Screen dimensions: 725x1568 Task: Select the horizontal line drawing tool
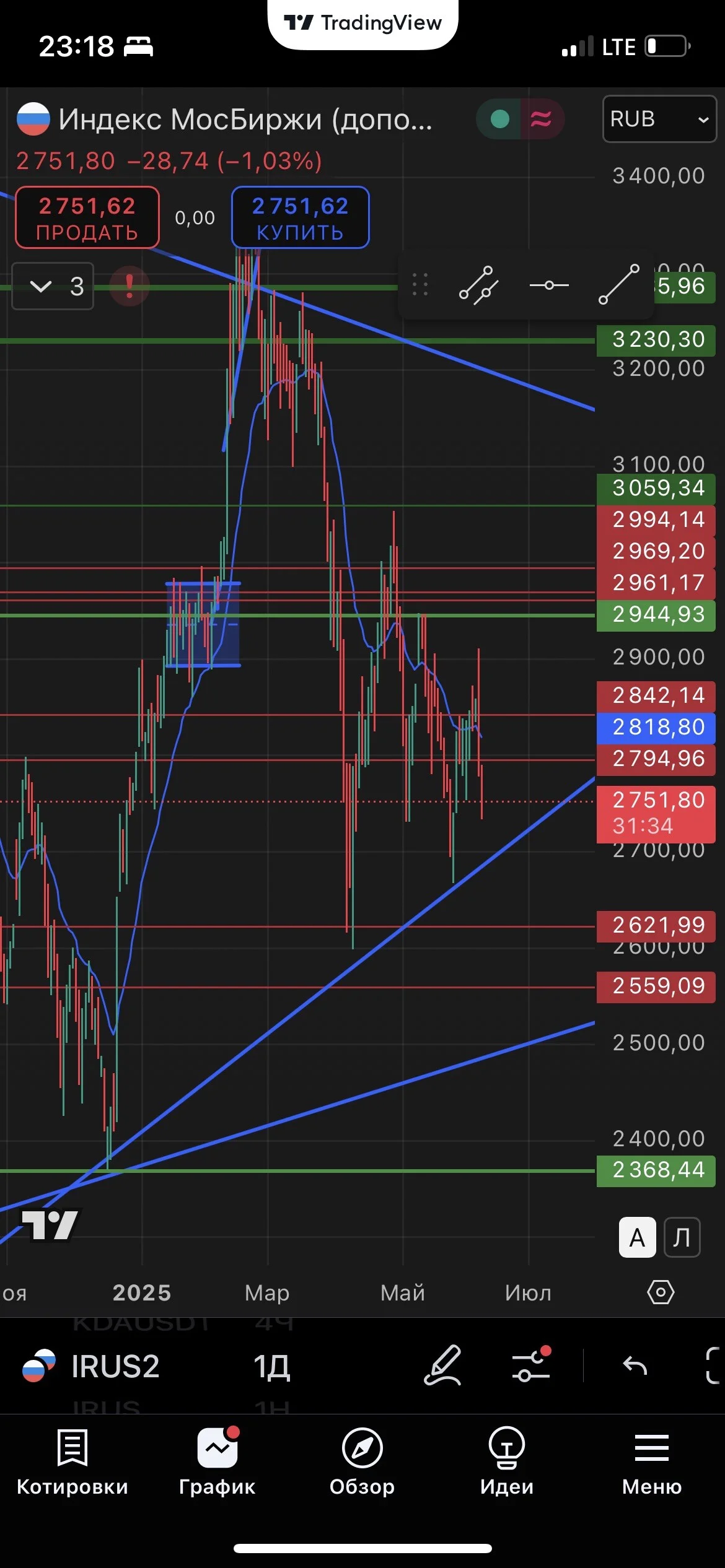(x=549, y=285)
